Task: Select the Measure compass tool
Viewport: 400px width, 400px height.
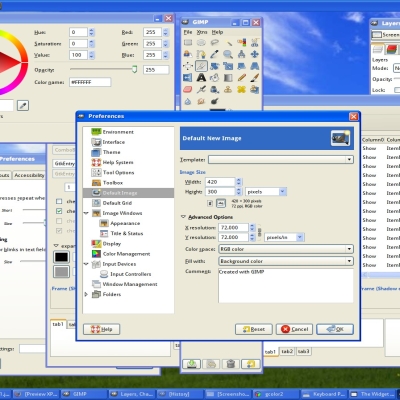Action: point(241,54)
